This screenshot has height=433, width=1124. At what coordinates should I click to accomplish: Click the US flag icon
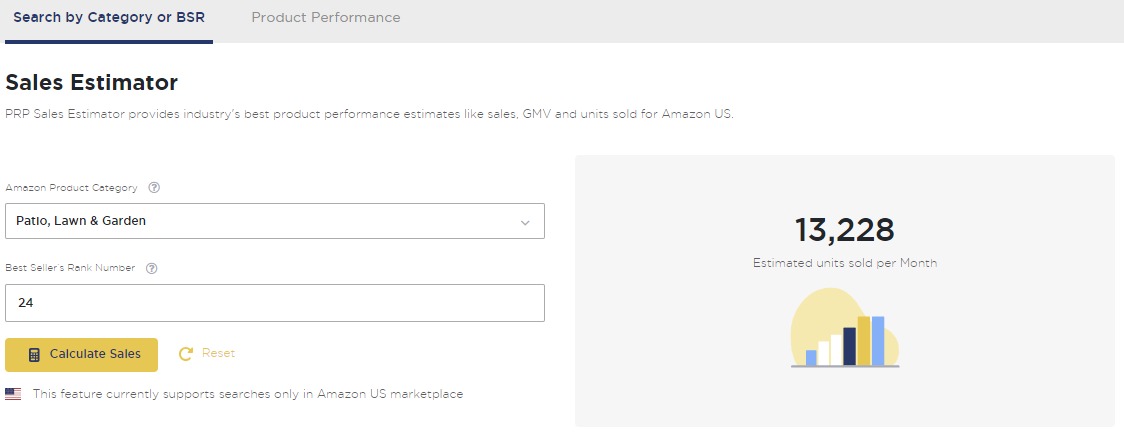[x=13, y=394]
